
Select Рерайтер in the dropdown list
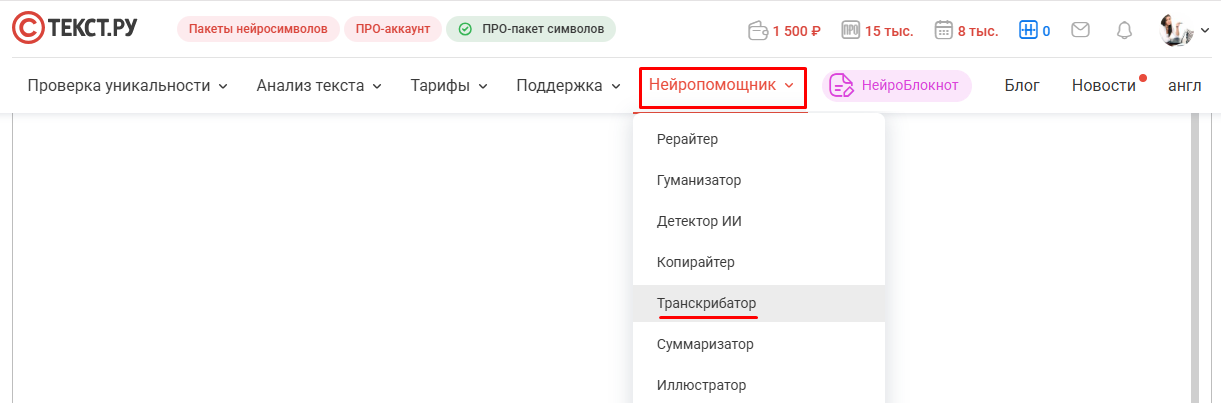point(687,139)
